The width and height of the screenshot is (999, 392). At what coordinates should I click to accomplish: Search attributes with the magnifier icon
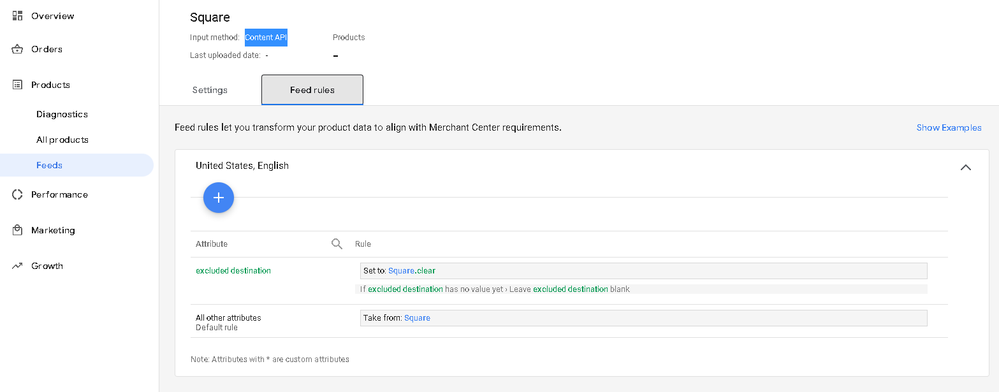tap(337, 243)
